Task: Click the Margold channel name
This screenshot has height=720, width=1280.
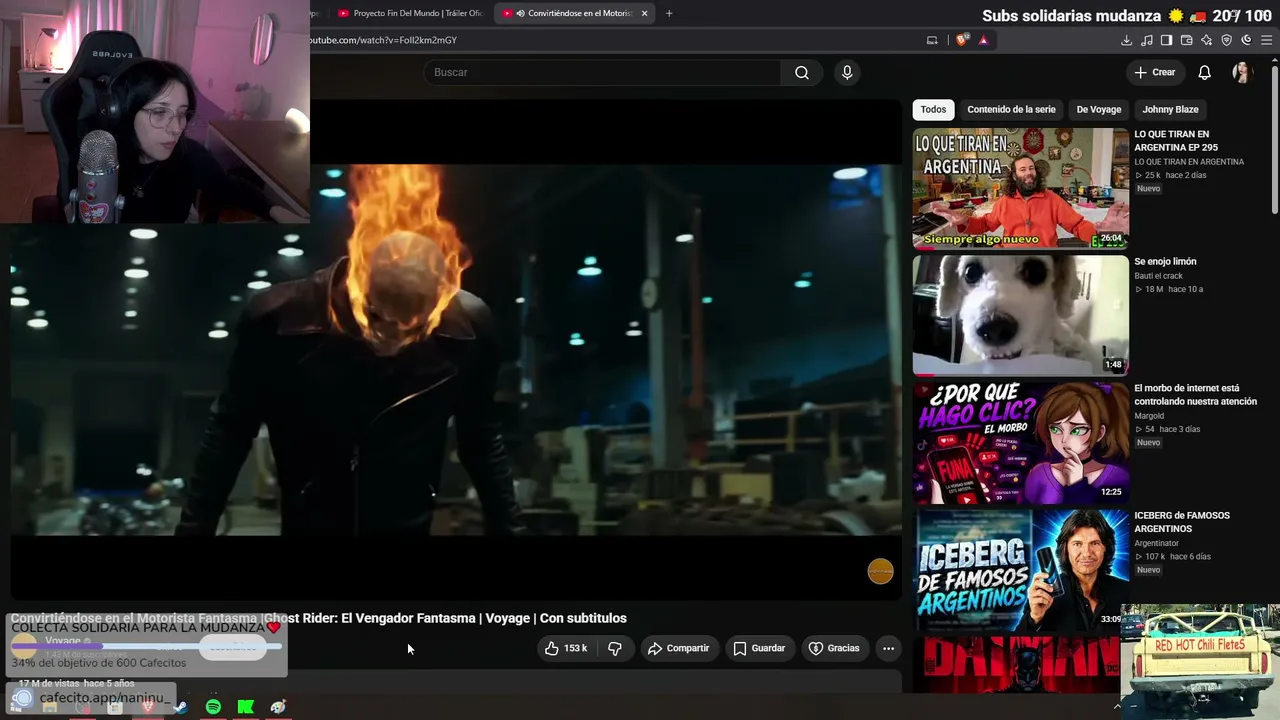Action: point(1149,415)
